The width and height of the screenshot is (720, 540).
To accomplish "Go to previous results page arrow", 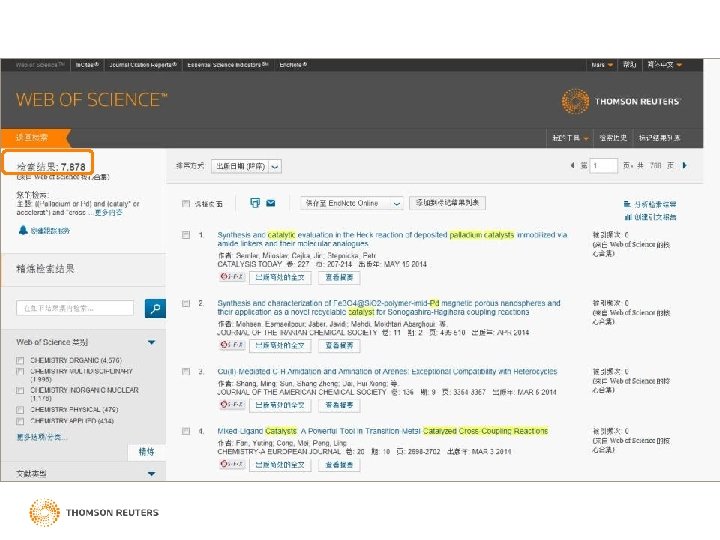I will (x=572, y=165).
